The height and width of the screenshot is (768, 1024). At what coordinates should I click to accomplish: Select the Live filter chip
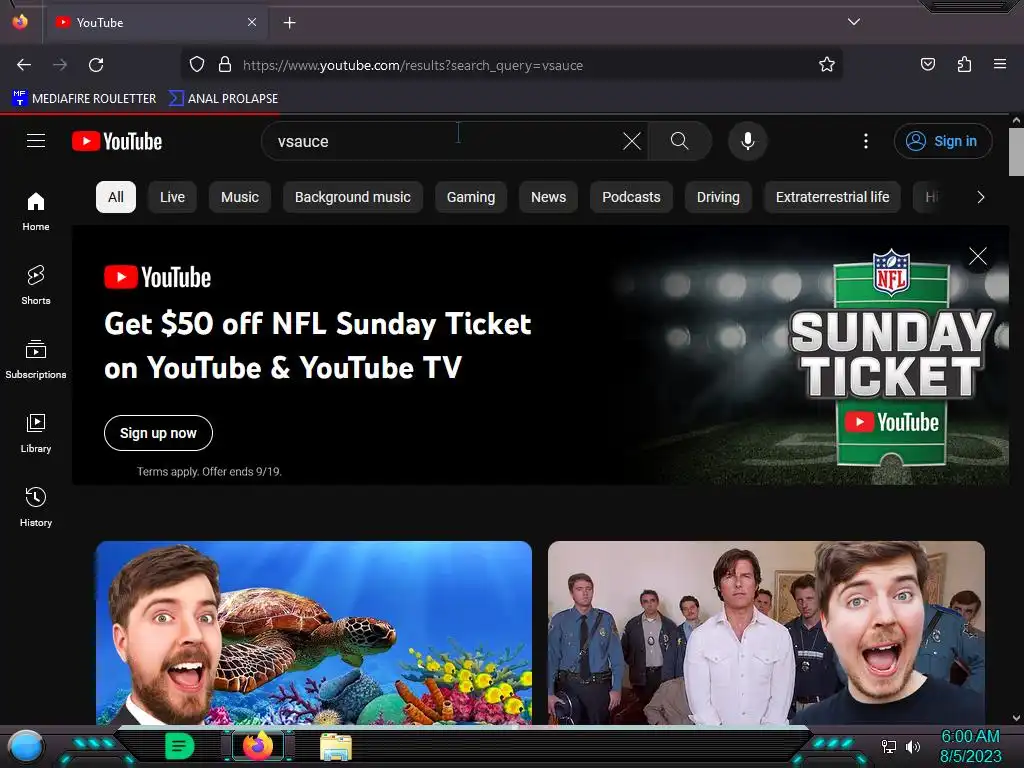172,197
